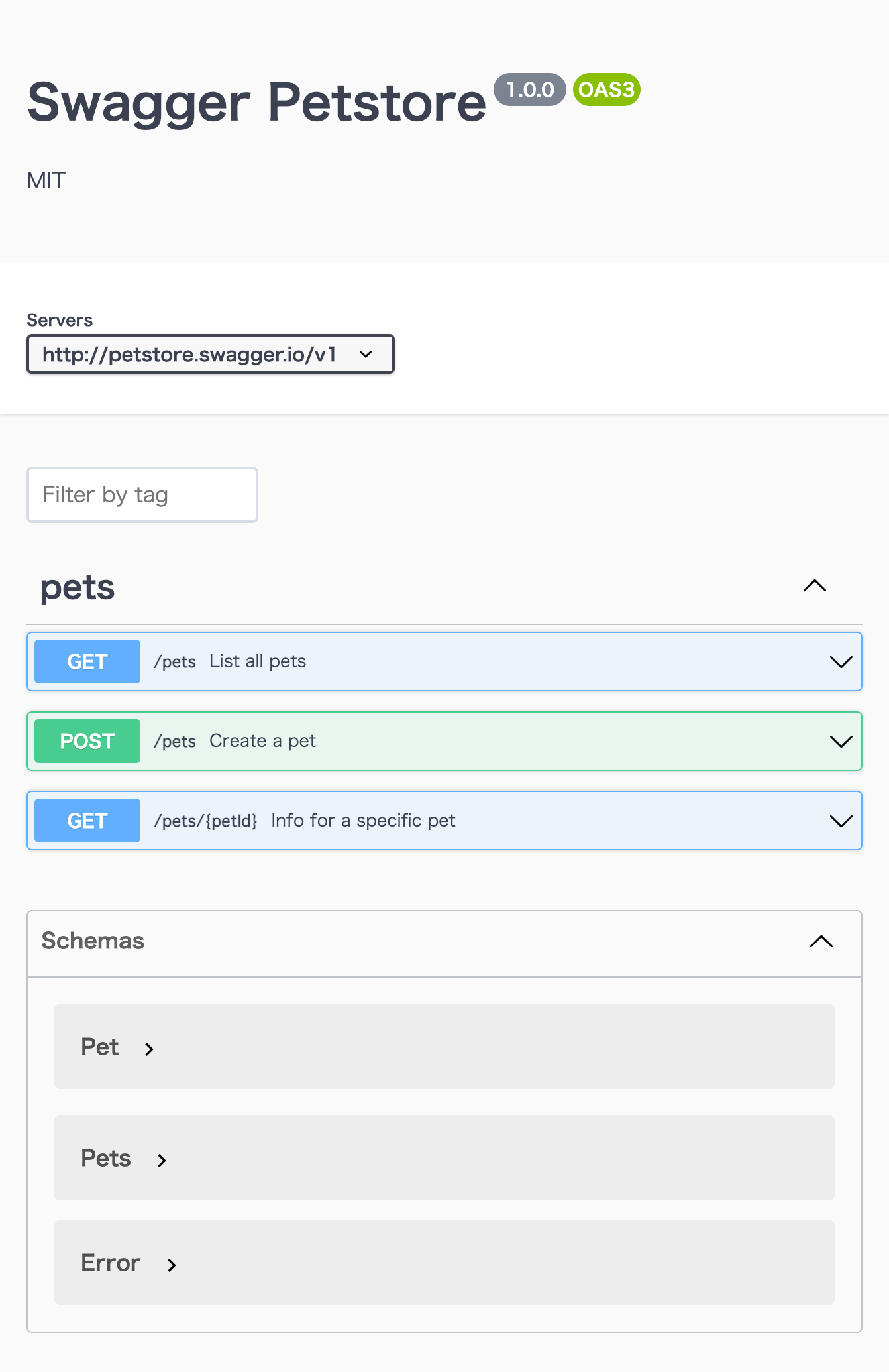Click the GET badge for List all pets
Viewport: 889px width, 1372px height.
(87, 661)
